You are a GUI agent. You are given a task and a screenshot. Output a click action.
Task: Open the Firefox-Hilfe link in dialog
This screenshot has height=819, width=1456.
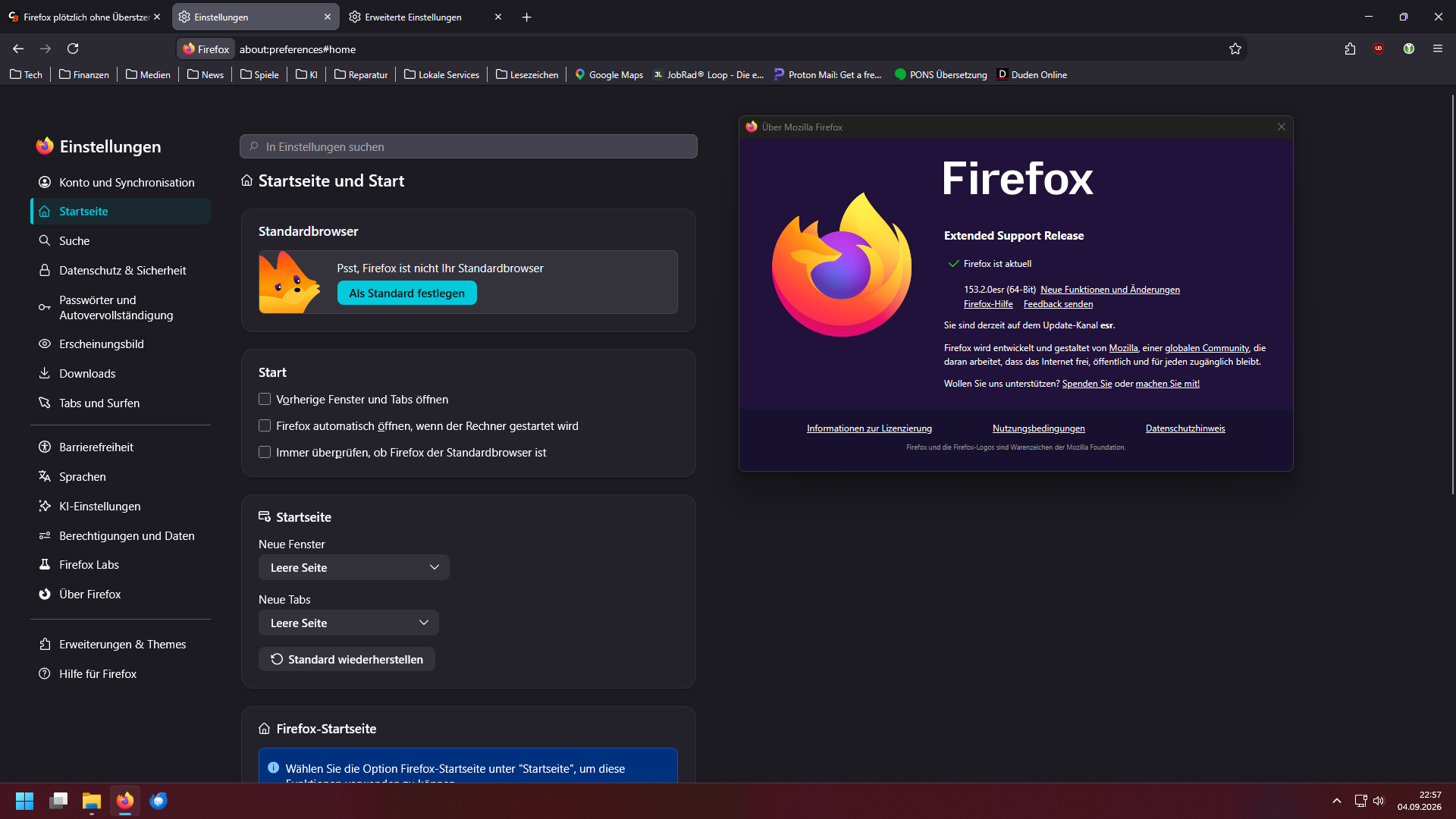pyautogui.click(x=988, y=304)
